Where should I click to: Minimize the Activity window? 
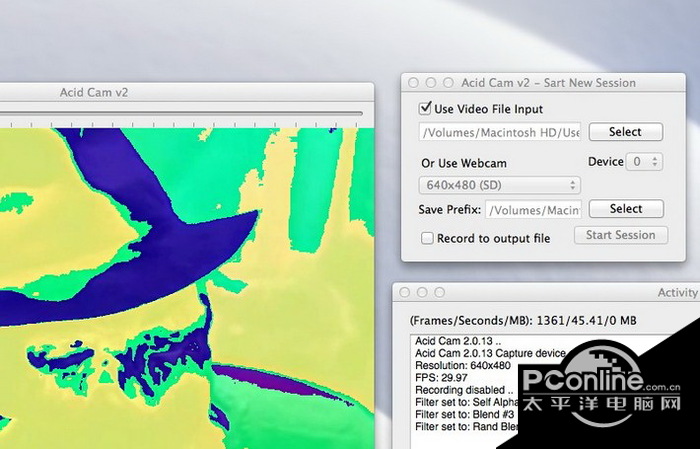[x=422, y=292]
